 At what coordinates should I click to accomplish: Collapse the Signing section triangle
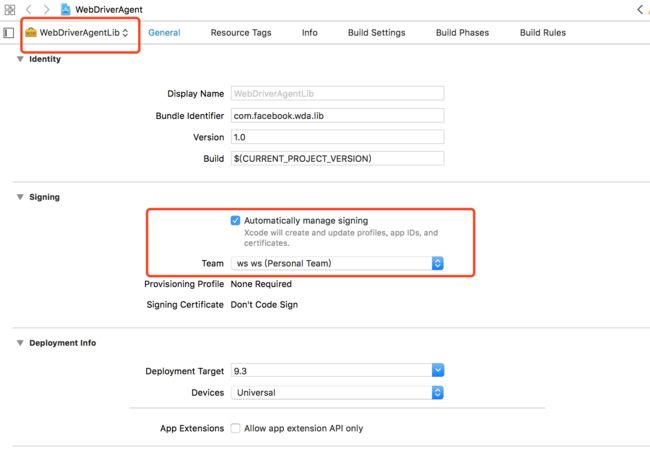tap(20, 197)
